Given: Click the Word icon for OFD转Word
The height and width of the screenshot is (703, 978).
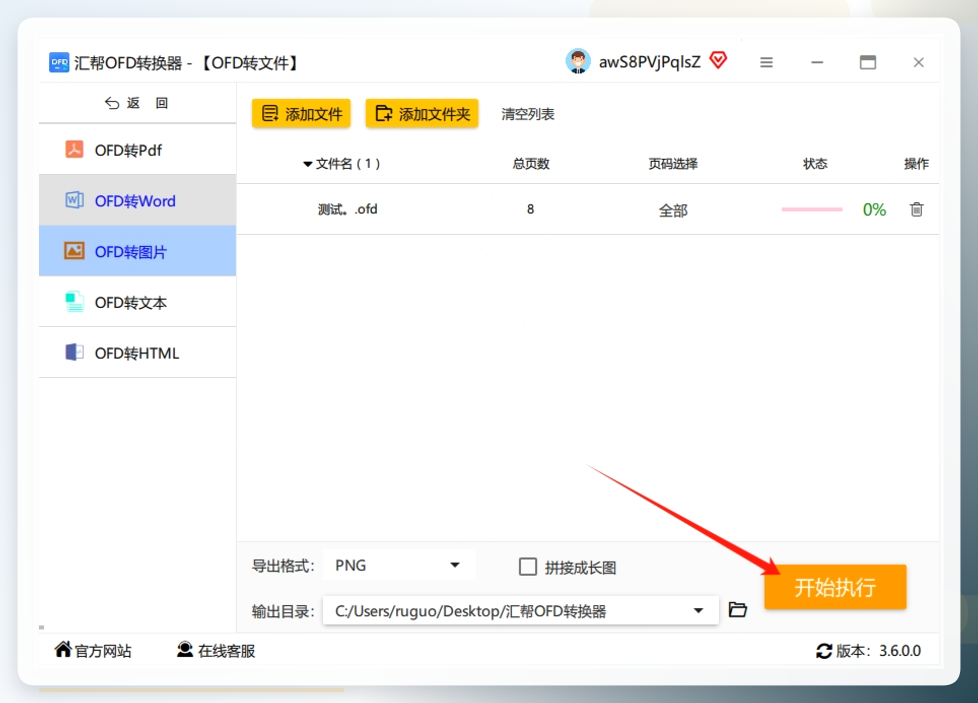Looking at the screenshot, I should click(74, 200).
